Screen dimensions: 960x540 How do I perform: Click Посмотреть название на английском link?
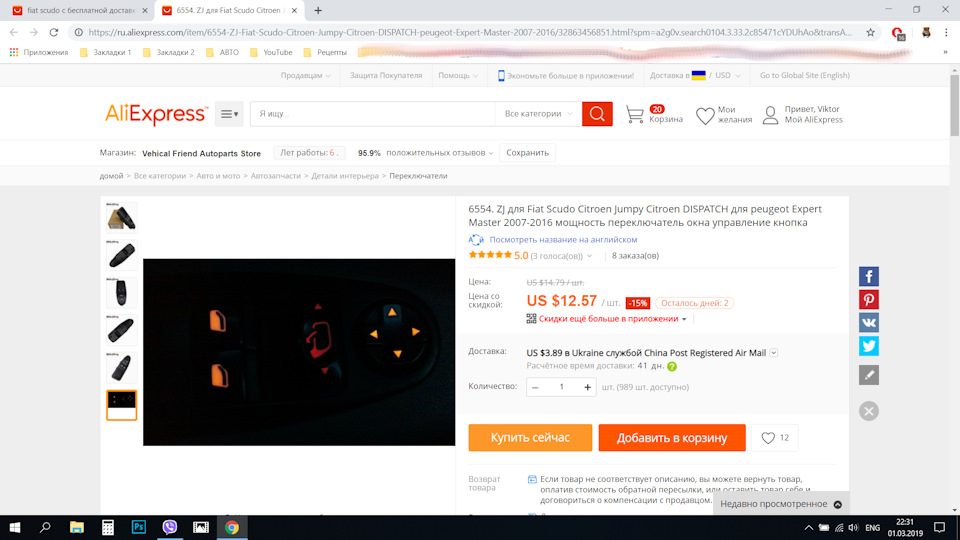(563, 239)
